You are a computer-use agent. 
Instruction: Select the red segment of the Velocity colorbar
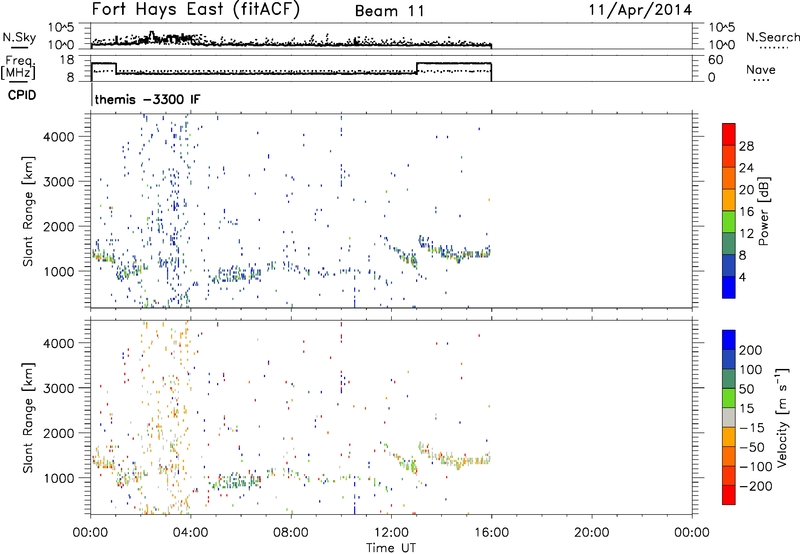pos(729,495)
